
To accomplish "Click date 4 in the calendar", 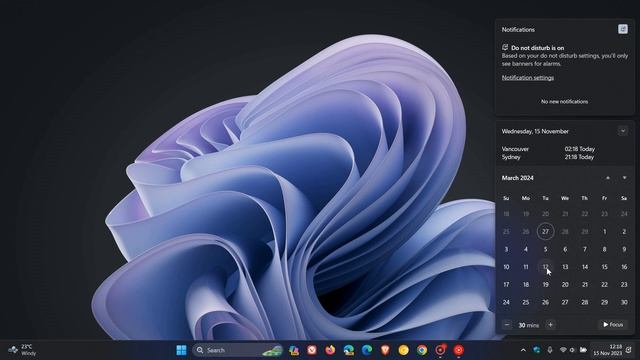I will point(526,249).
